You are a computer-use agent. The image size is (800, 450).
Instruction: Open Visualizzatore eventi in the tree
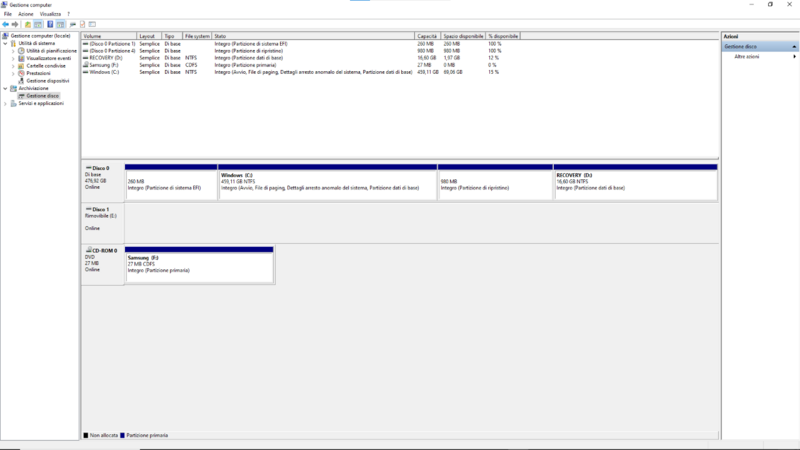48,58
